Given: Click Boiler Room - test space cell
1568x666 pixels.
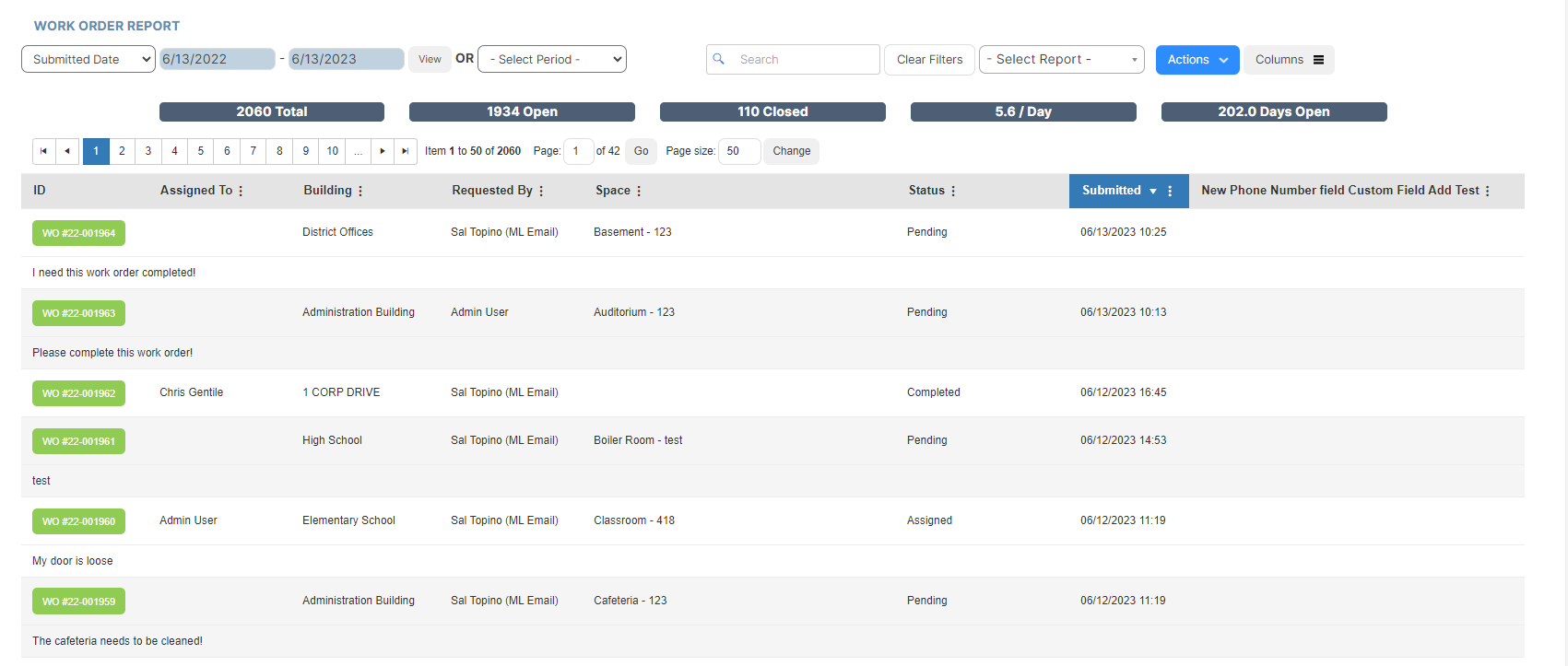Looking at the screenshot, I should (x=638, y=440).
